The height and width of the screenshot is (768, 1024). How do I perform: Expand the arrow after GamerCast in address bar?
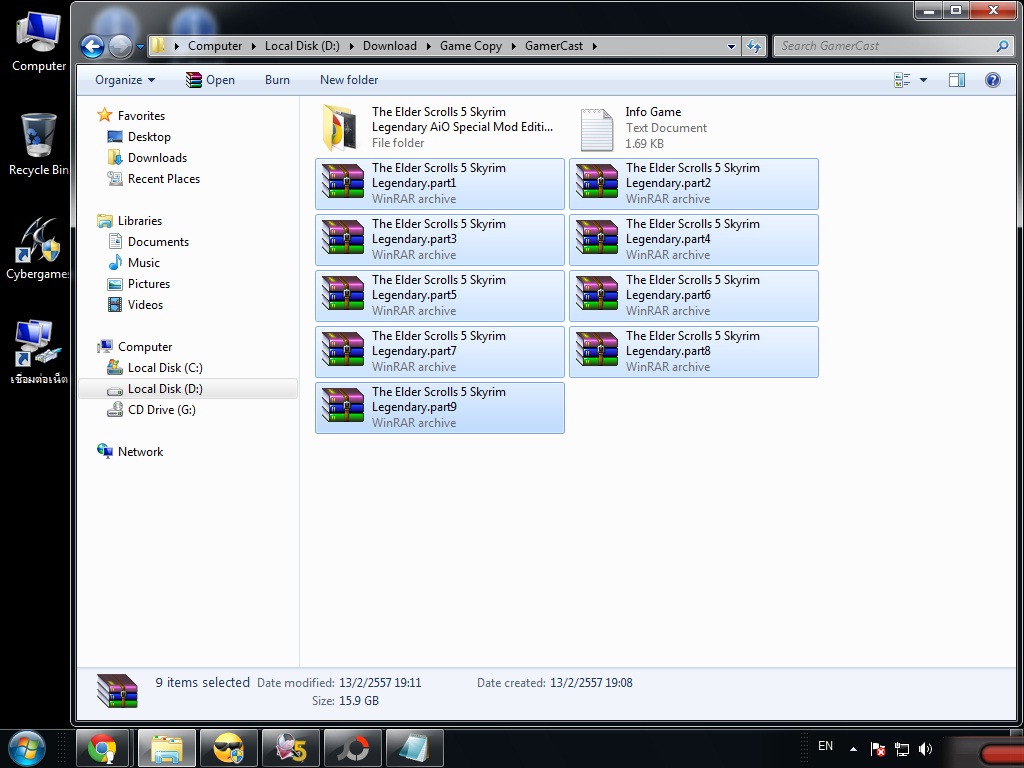point(594,46)
